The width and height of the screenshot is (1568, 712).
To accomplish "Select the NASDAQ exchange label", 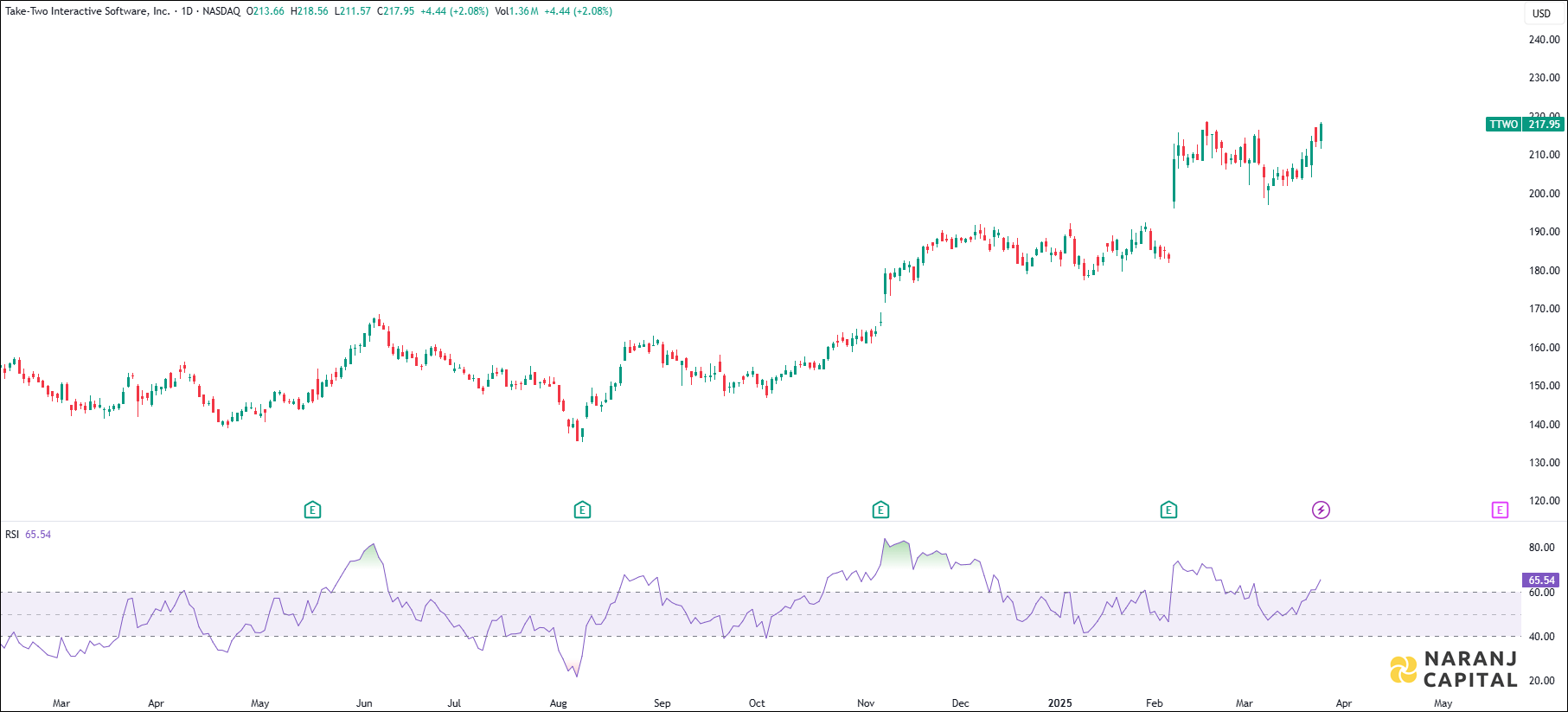I will tap(221, 11).
